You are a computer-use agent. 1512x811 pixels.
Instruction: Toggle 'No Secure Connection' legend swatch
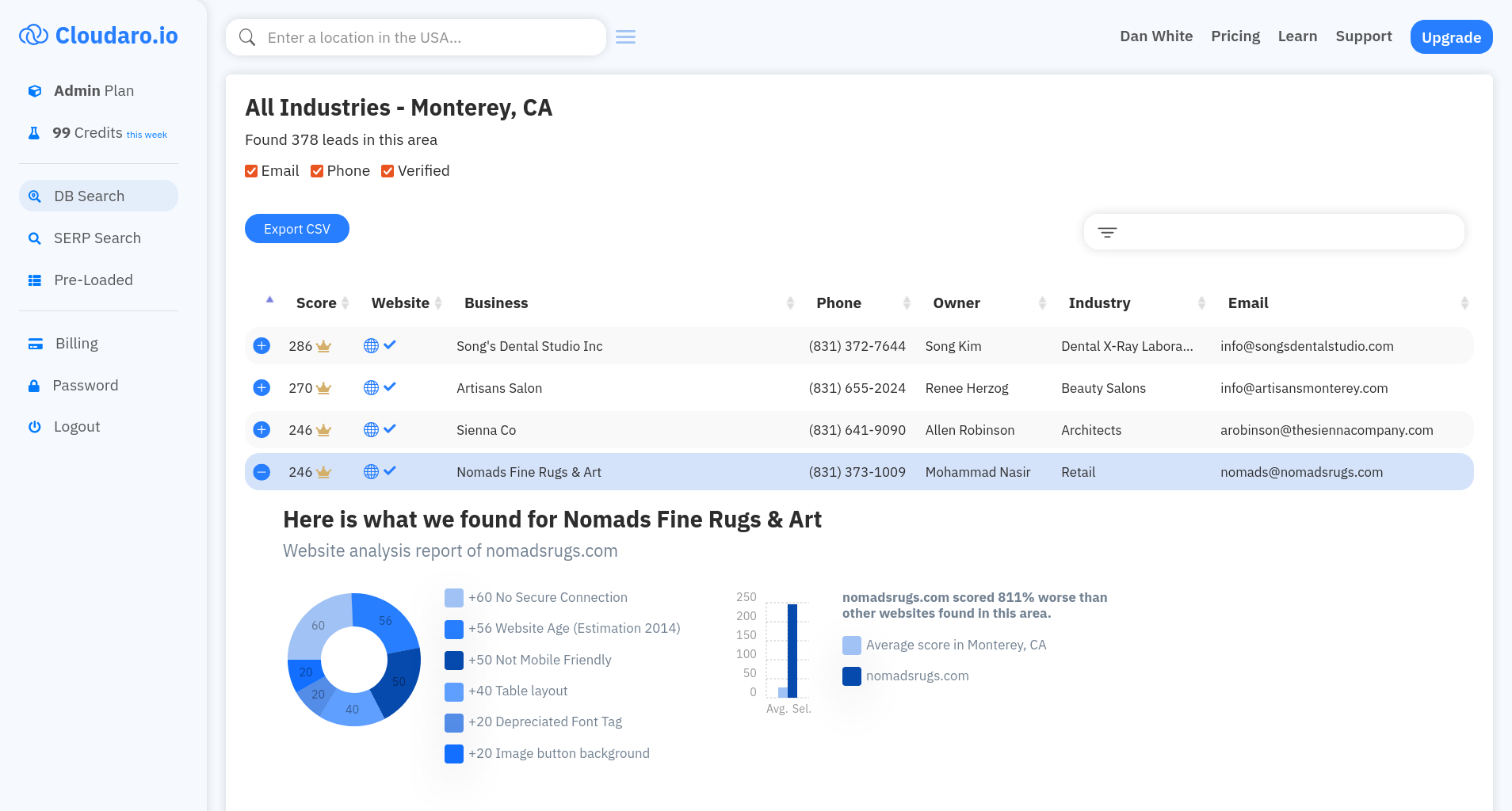[454, 598]
